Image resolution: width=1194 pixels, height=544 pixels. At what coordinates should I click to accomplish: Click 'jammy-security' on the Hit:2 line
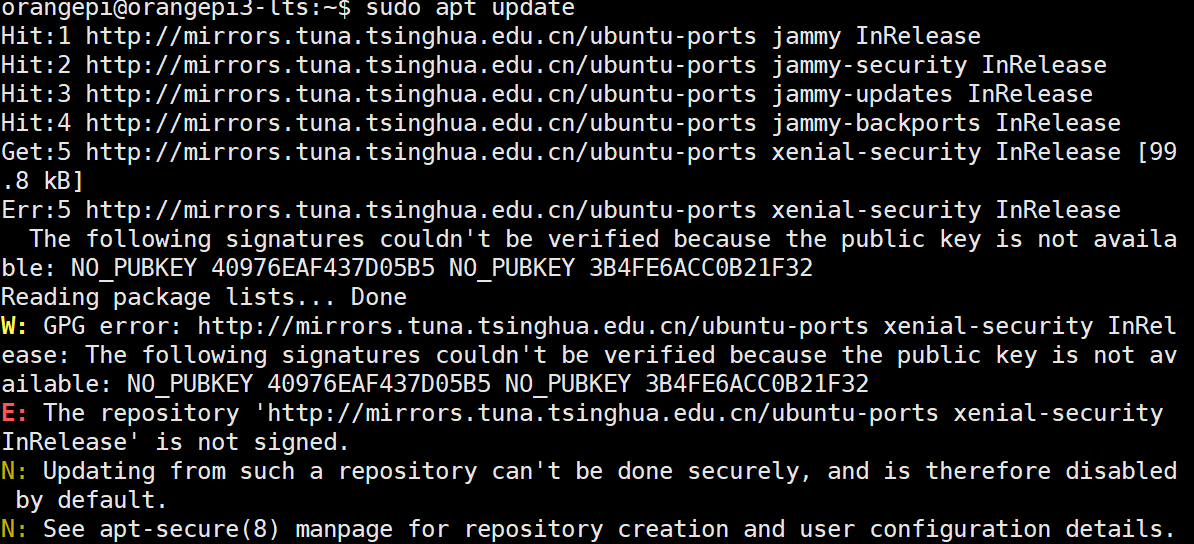pyautogui.click(x=870, y=66)
